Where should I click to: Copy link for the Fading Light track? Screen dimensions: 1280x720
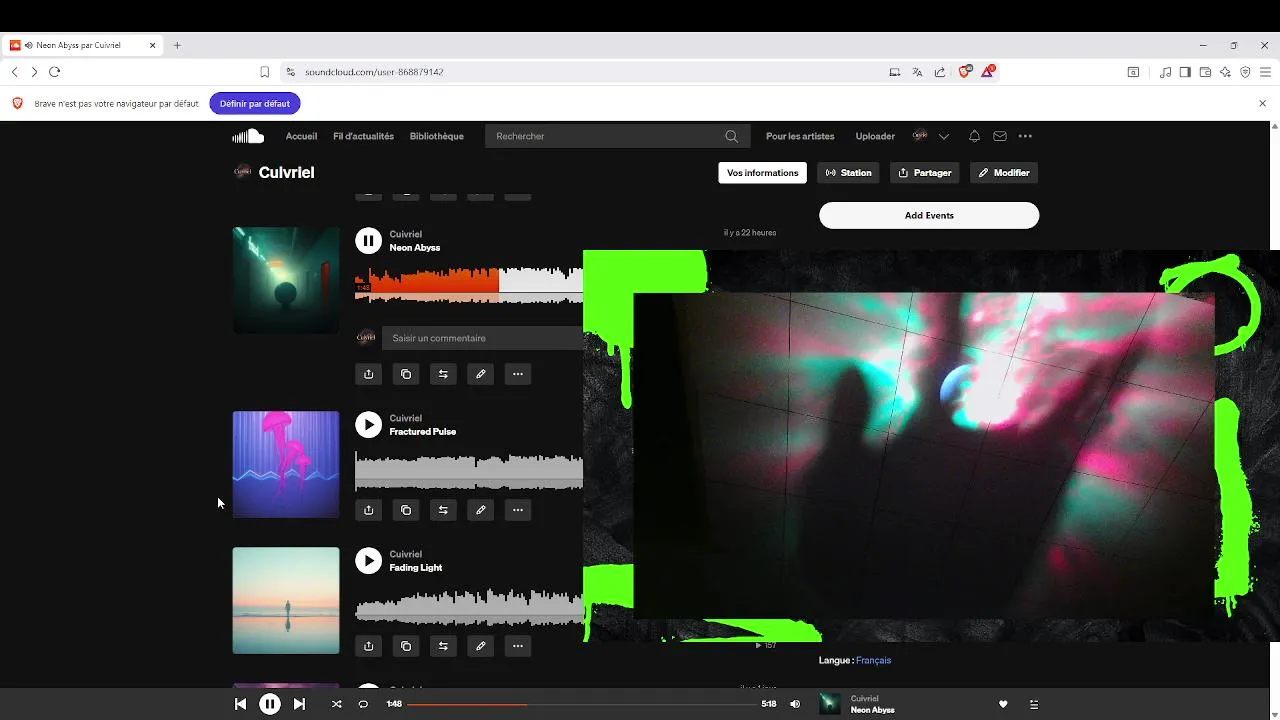point(406,646)
